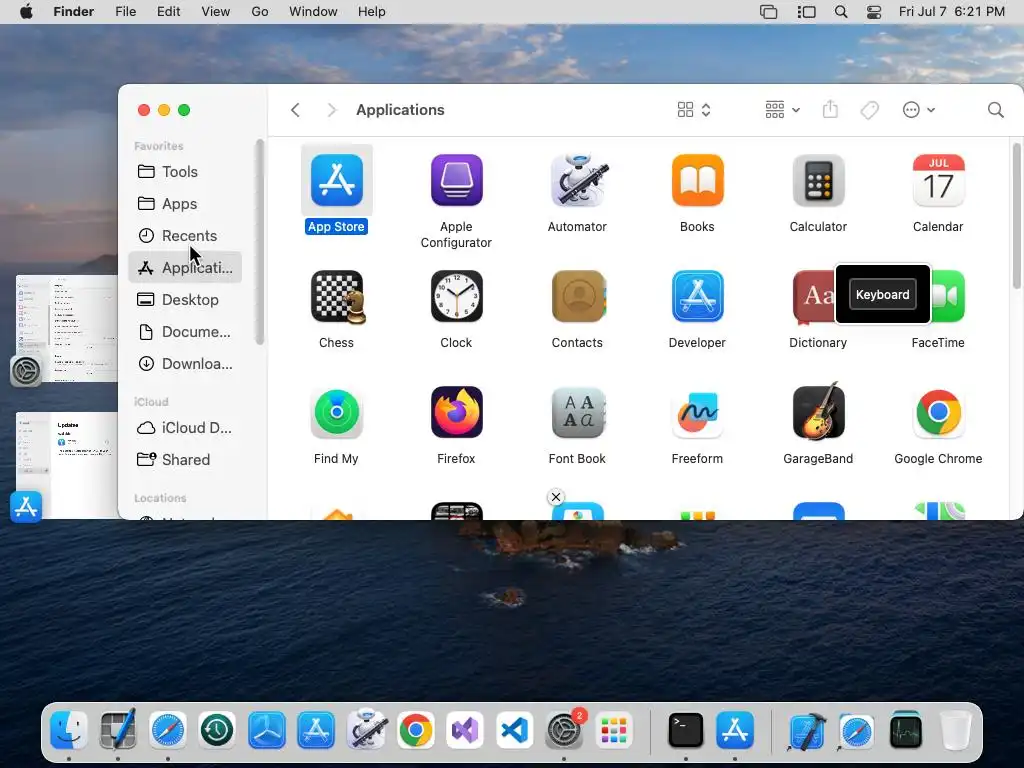The height and width of the screenshot is (768, 1024).
Task: Switch to System Settings Stage Manager thumbnail
Action: click(66, 328)
